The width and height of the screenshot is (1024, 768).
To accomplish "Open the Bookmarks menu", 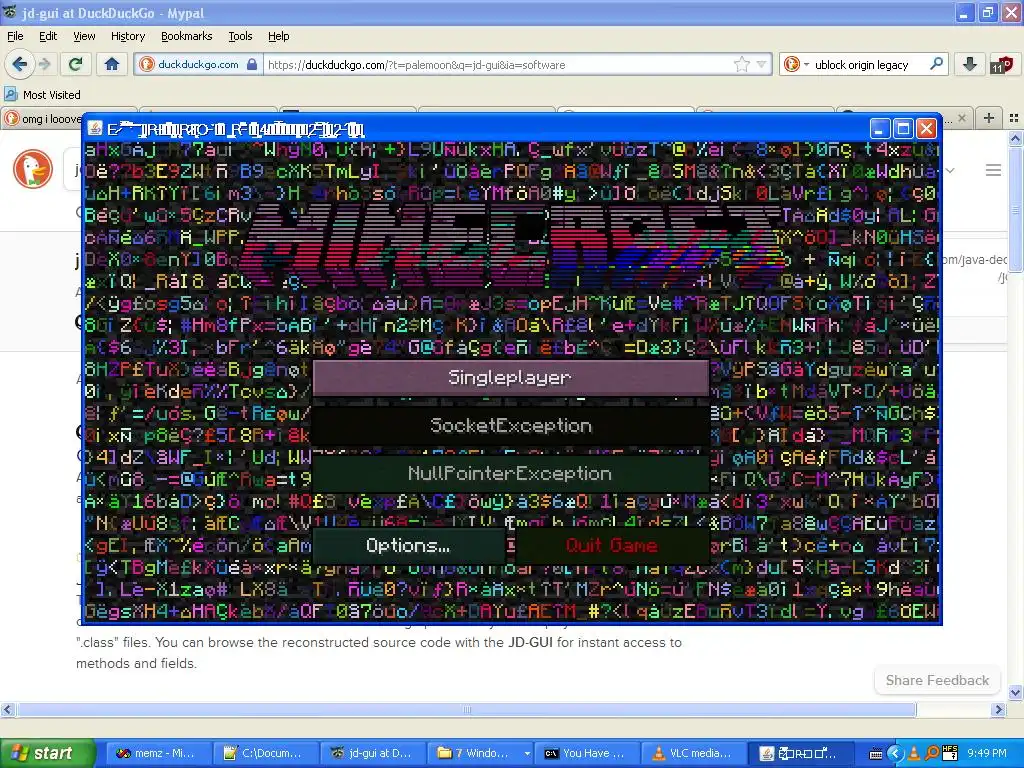I will pyautogui.click(x=186, y=36).
